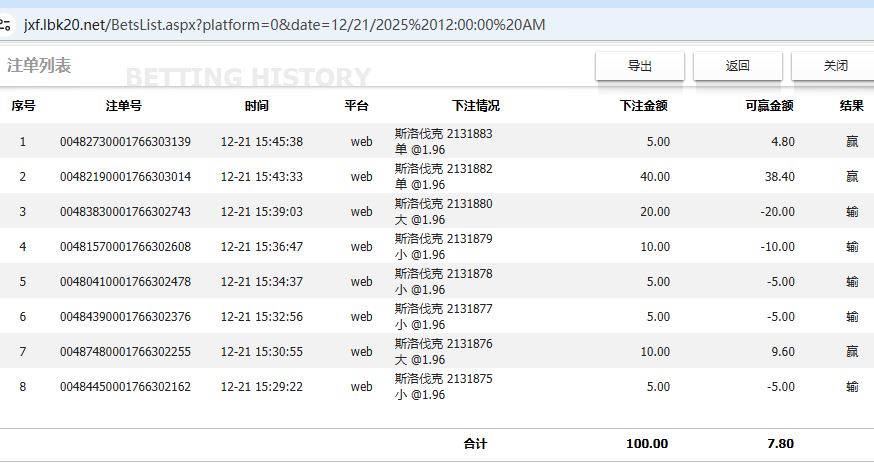Image resolution: width=874 pixels, height=468 pixels.
Task: Click the URL text in the address bar
Action: coord(284,24)
